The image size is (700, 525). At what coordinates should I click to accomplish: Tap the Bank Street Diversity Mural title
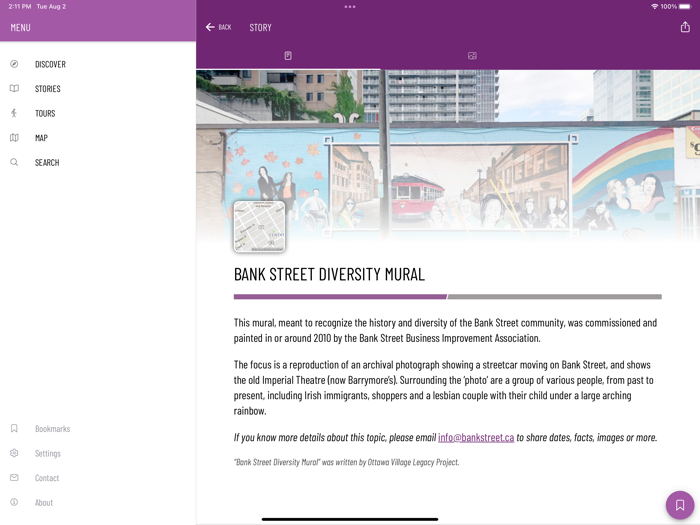pyautogui.click(x=329, y=274)
